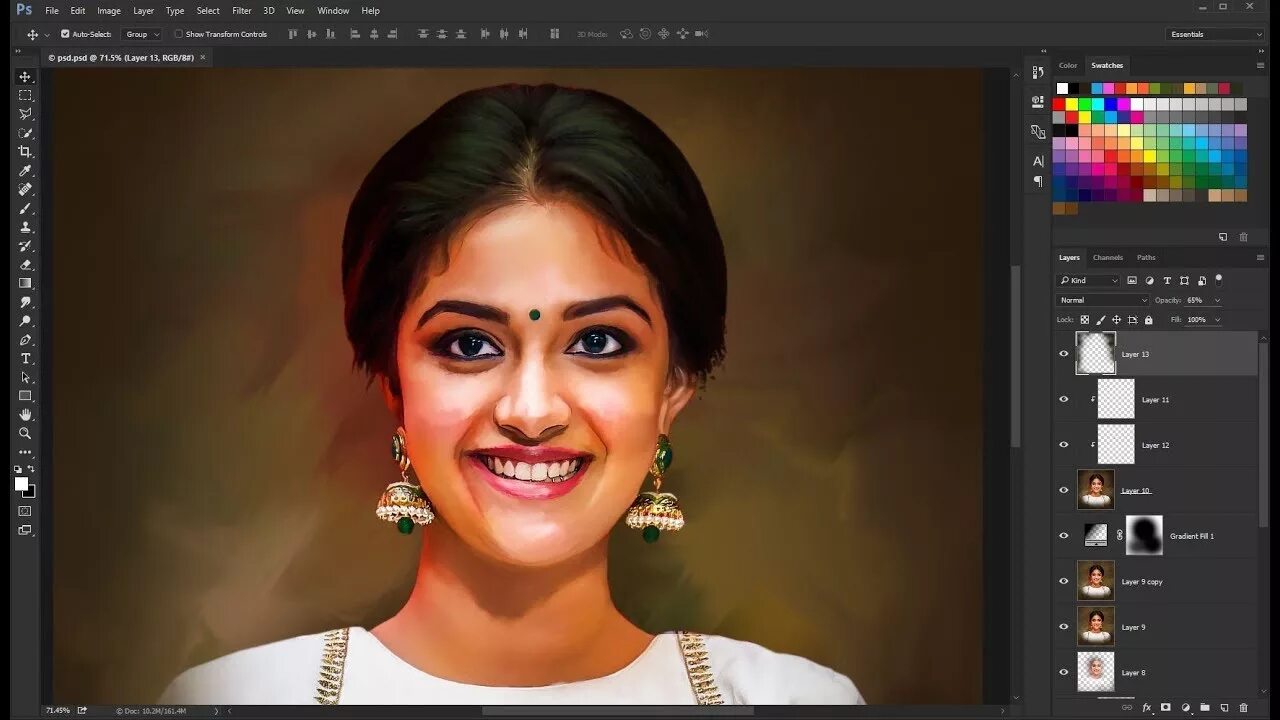Select the Crop tool
Viewport: 1280px width, 720px height.
point(25,152)
